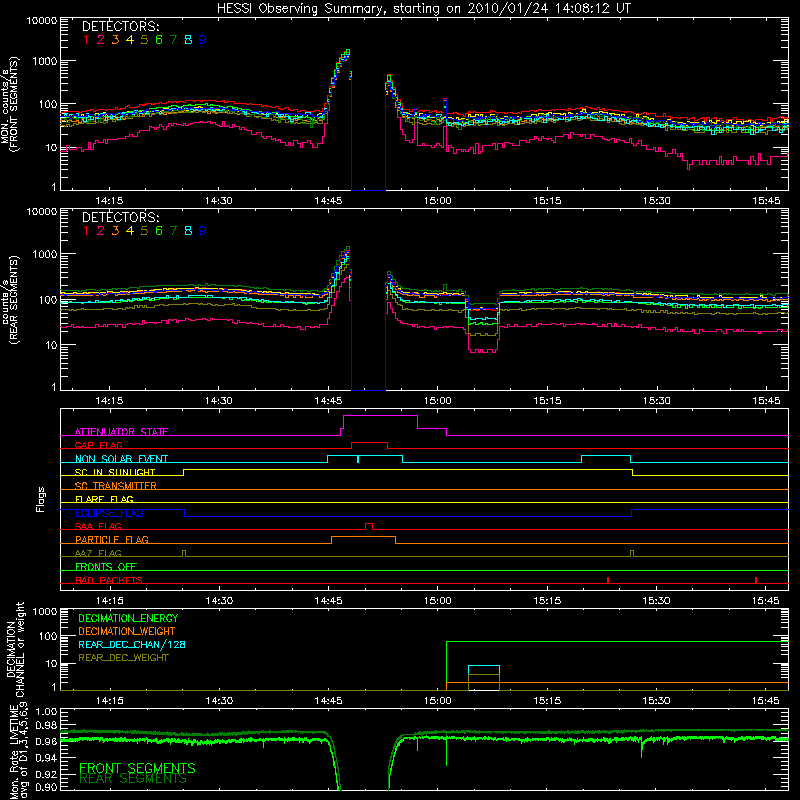The image size is (800, 800).
Task: Click the FRONTS OFF flag label
Action: point(106,566)
